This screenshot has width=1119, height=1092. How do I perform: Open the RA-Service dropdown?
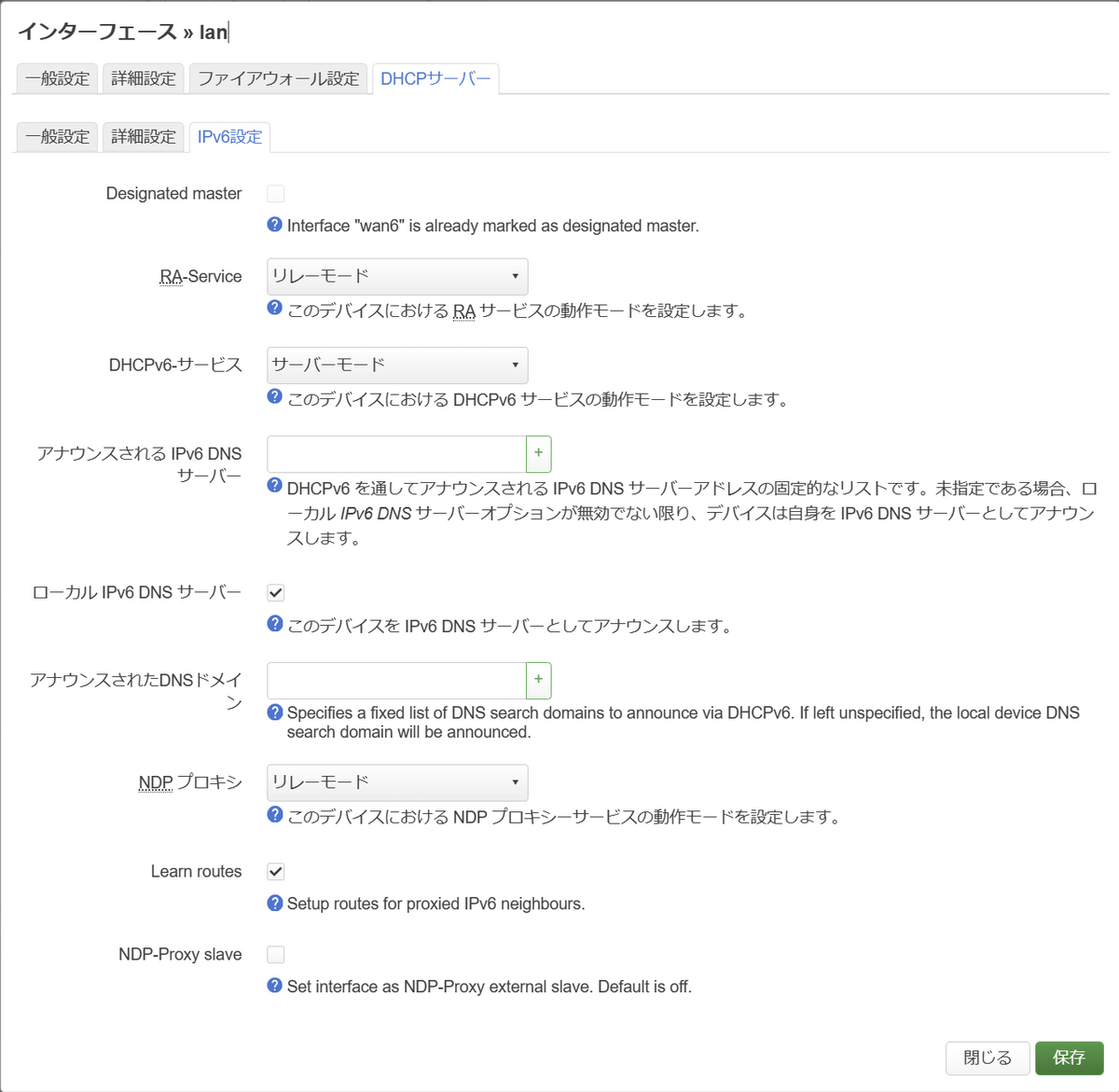[x=396, y=276]
